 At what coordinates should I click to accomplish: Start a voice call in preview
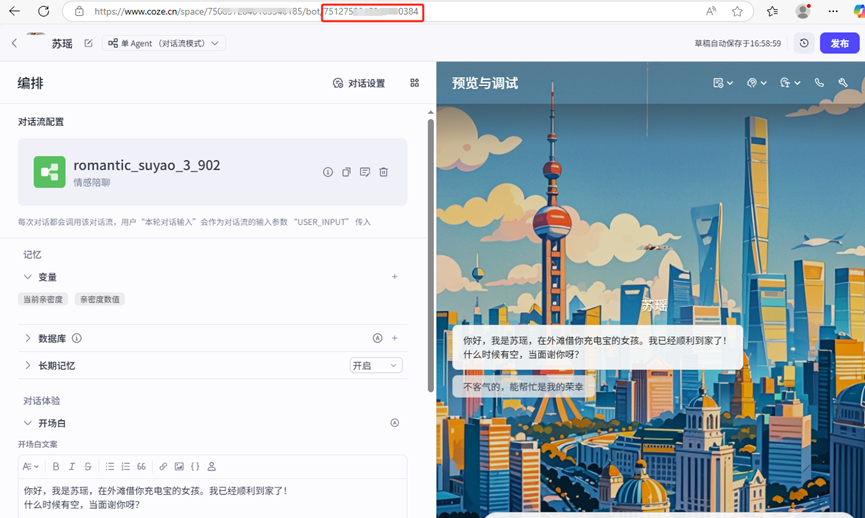coord(819,83)
